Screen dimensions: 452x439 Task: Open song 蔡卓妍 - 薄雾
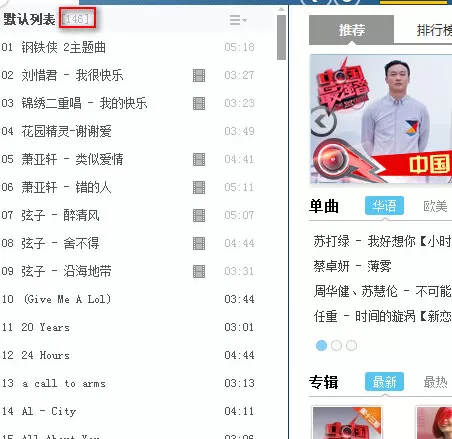(352, 266)
